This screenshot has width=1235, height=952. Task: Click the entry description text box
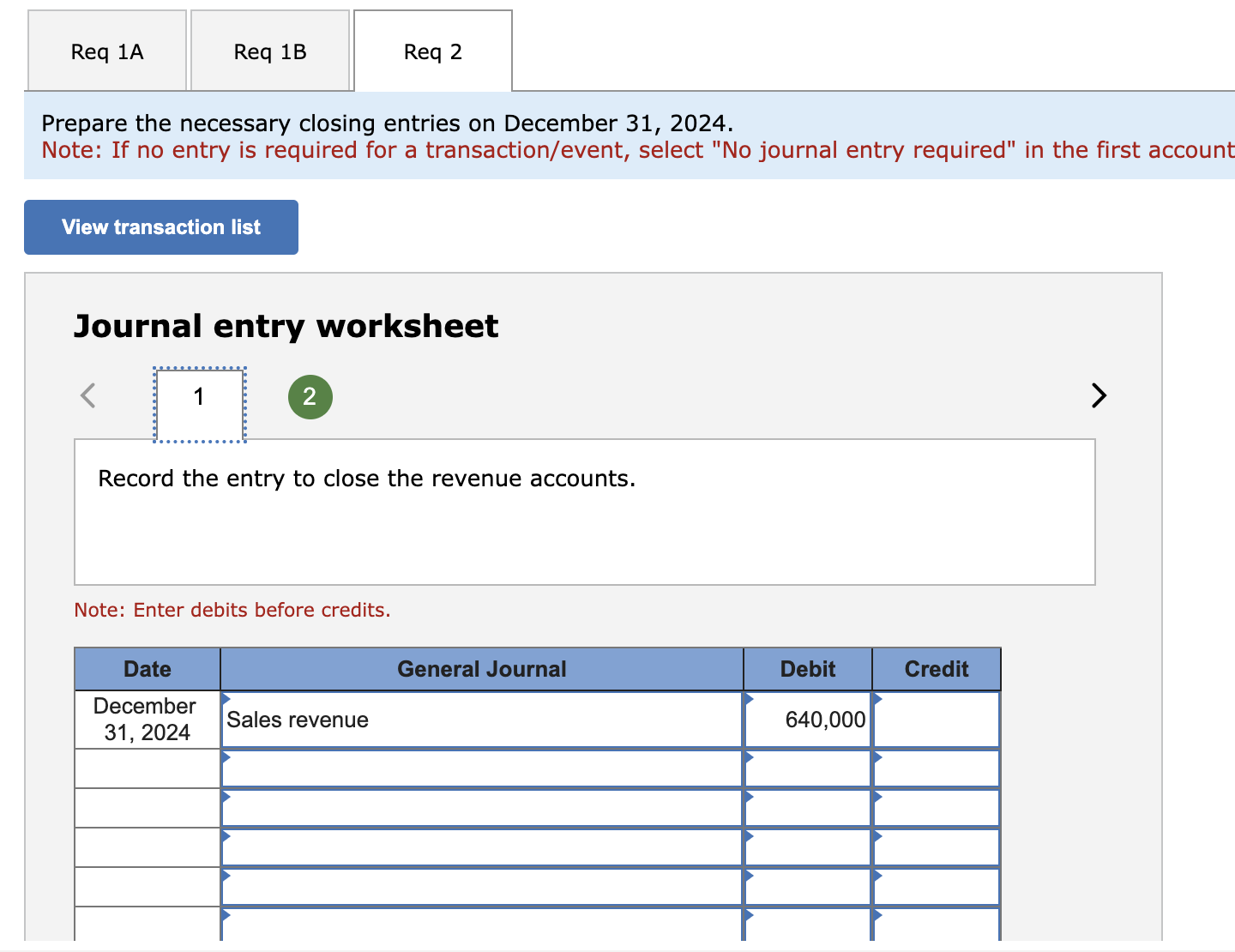586,512
